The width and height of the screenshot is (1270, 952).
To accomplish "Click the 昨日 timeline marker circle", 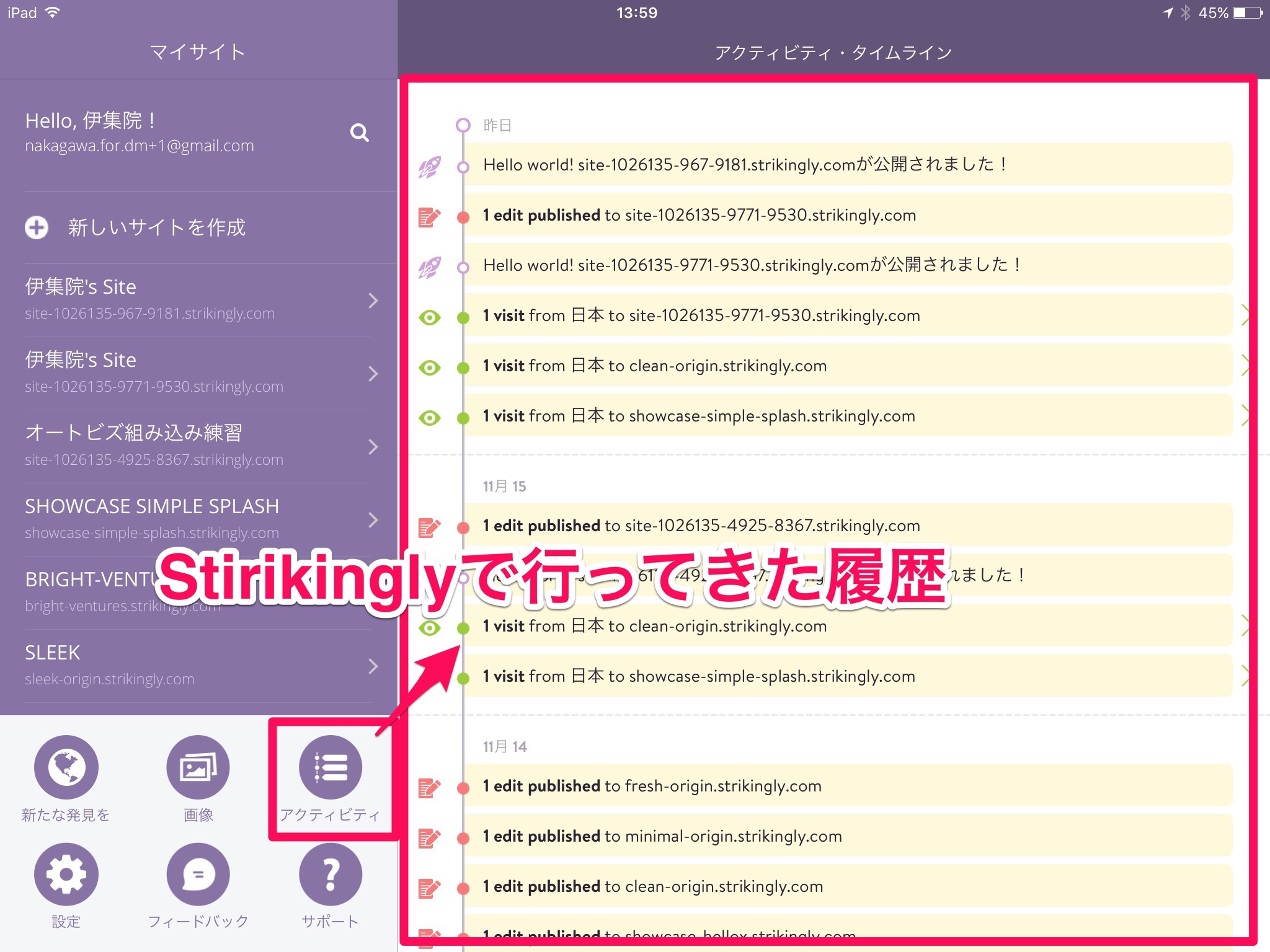I will [463, 125].
